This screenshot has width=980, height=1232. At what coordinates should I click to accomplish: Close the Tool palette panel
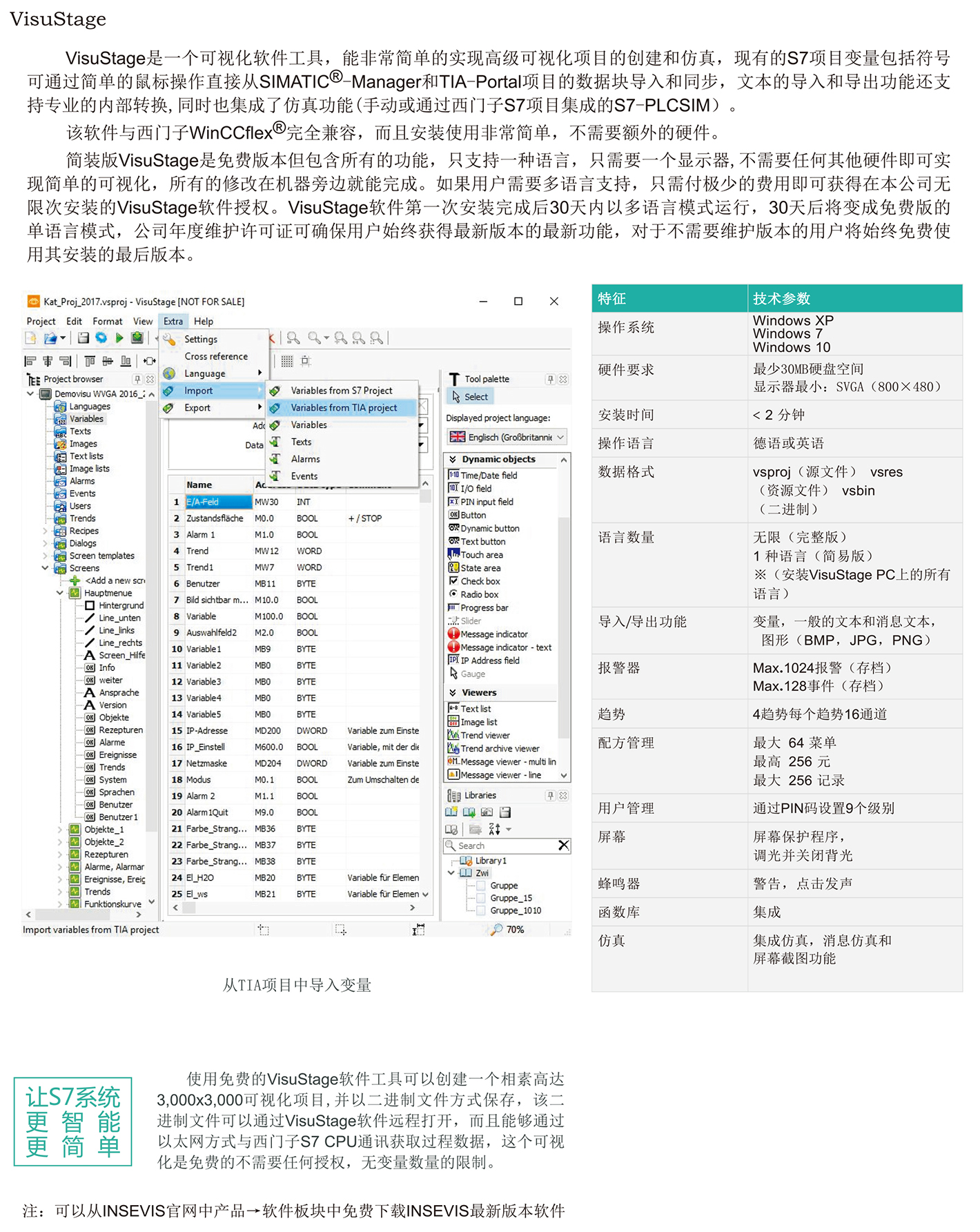(x=563, y=379)
